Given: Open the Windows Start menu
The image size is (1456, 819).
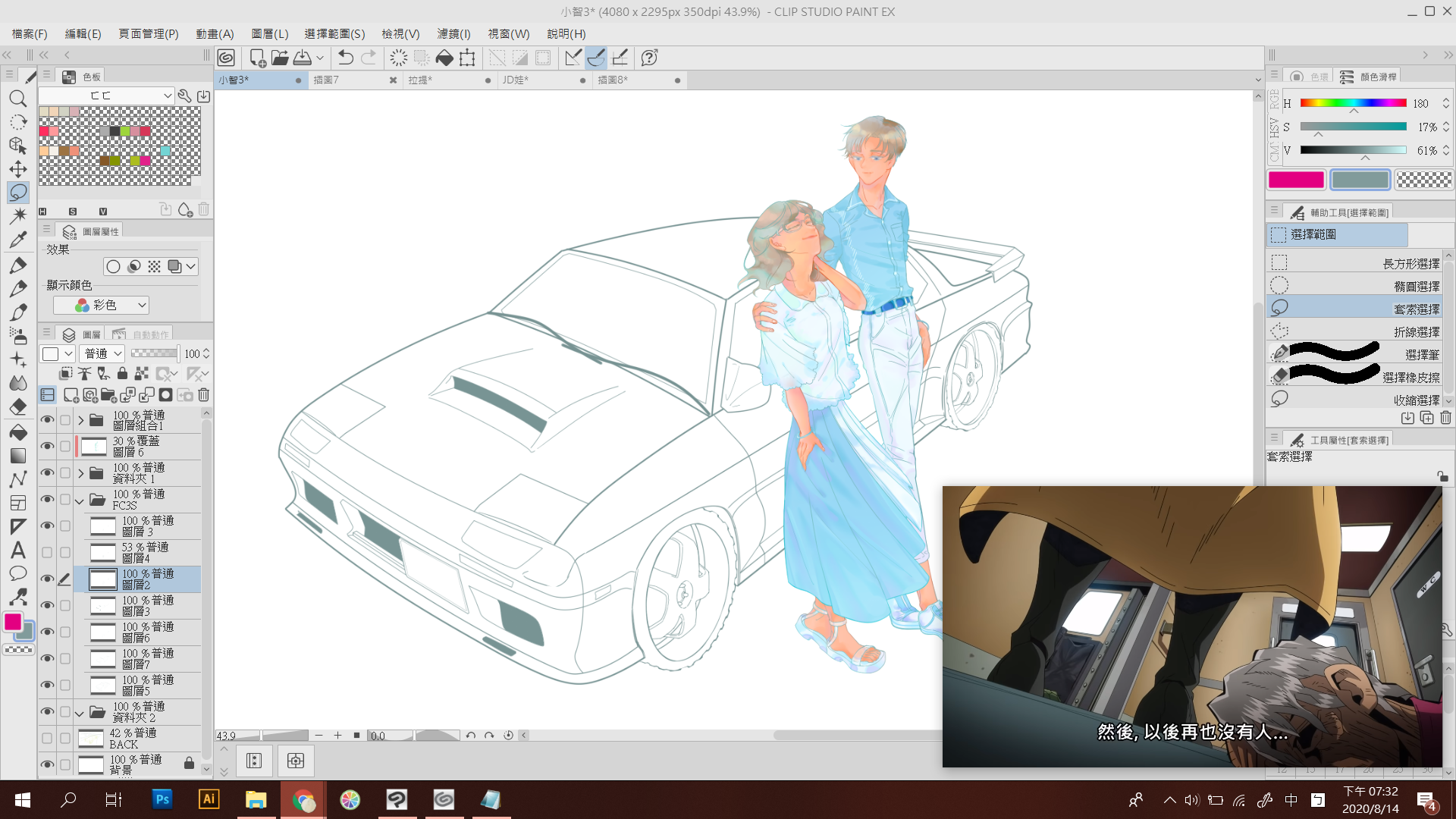Looking at the screenshot, I should [x=23, y=799].
